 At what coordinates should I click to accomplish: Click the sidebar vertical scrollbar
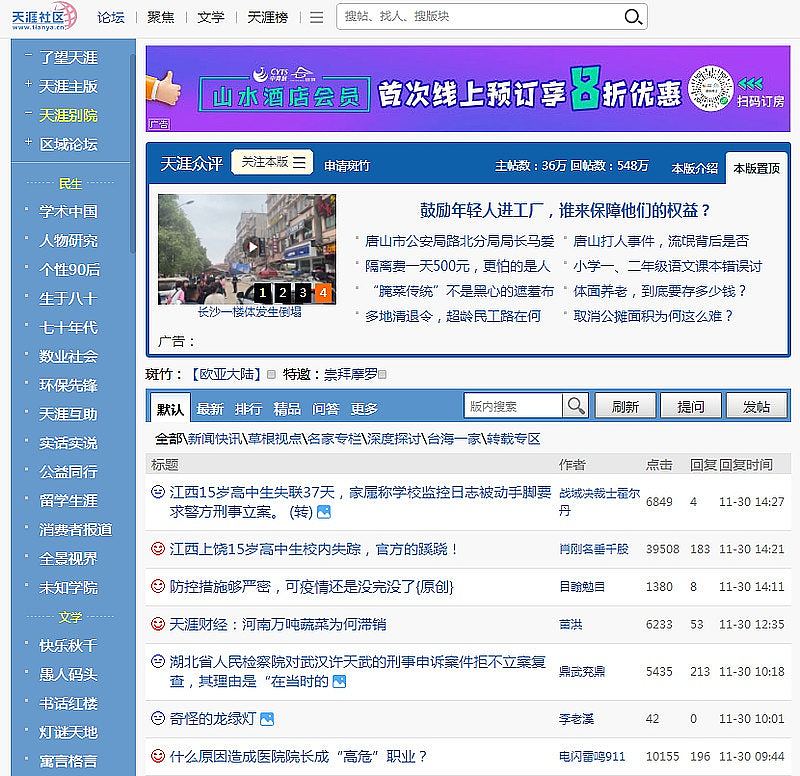pyautogui.click(x=133, y=153)
